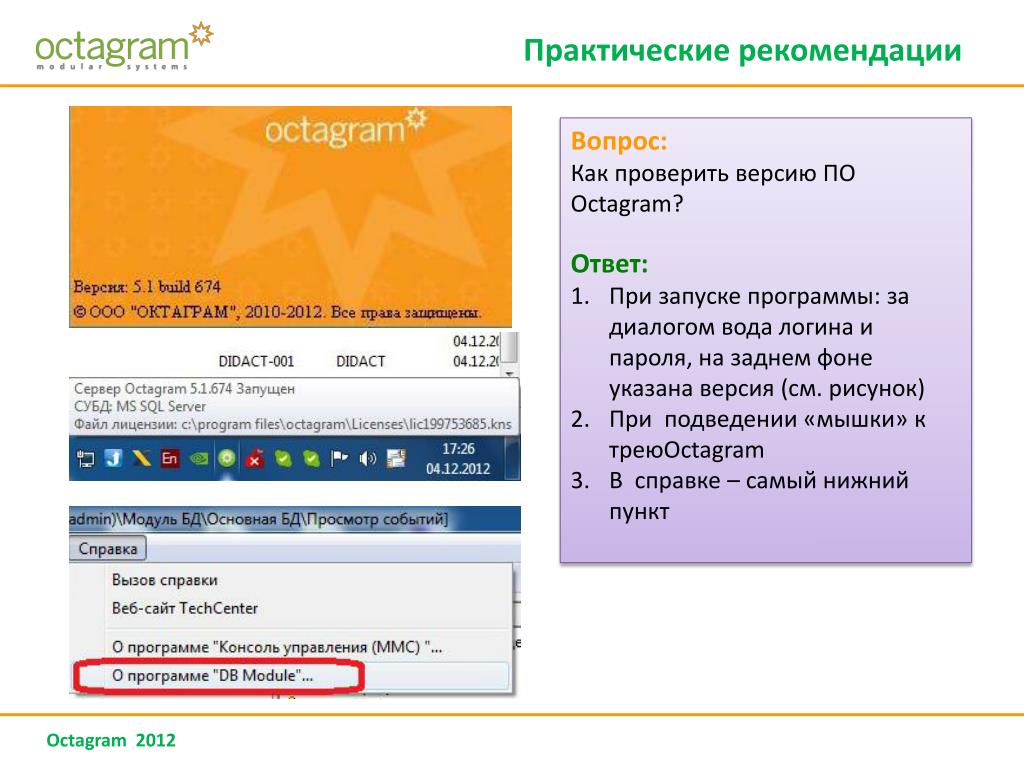Open the clock showing 17:26 04.12.2012
The width and height of the screenshot is (1024, 768).
pos(458,458)
